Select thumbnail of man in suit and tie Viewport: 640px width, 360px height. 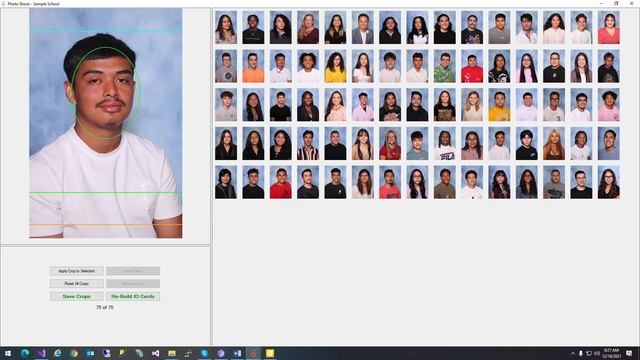pos(363,27)
